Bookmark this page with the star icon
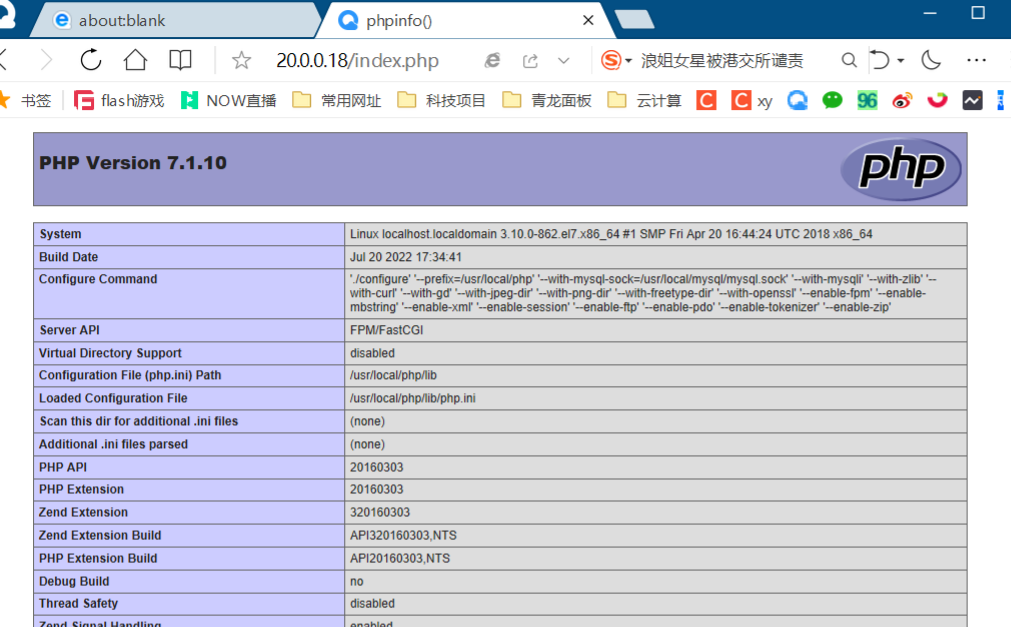This screenshot has width=1011, height=627. coord(241,61)
